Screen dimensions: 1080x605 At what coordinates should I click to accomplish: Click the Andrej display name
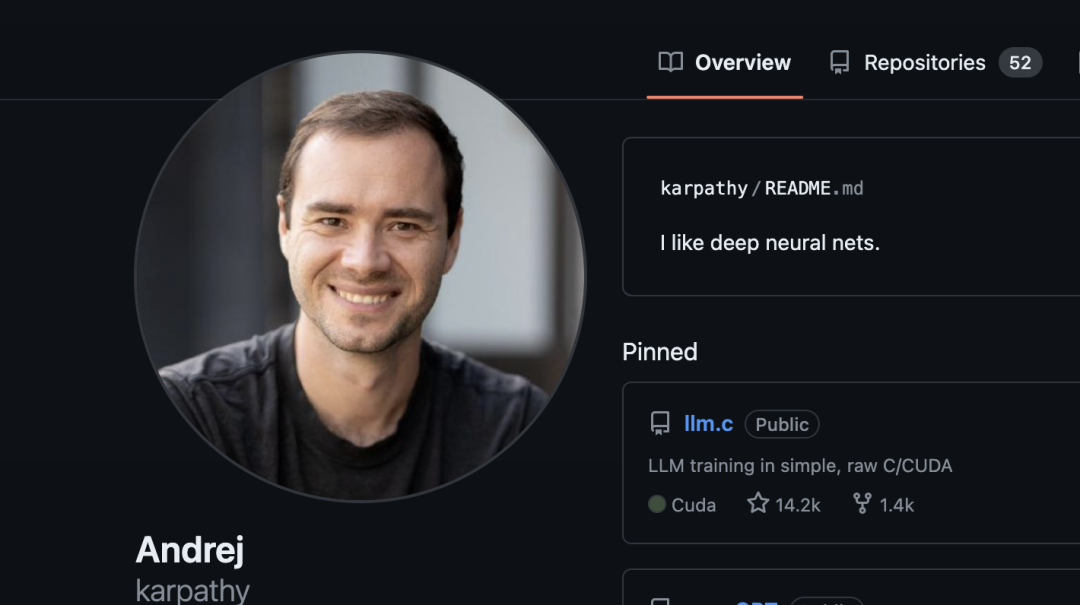pyautogui.click(x=189, y=551)
